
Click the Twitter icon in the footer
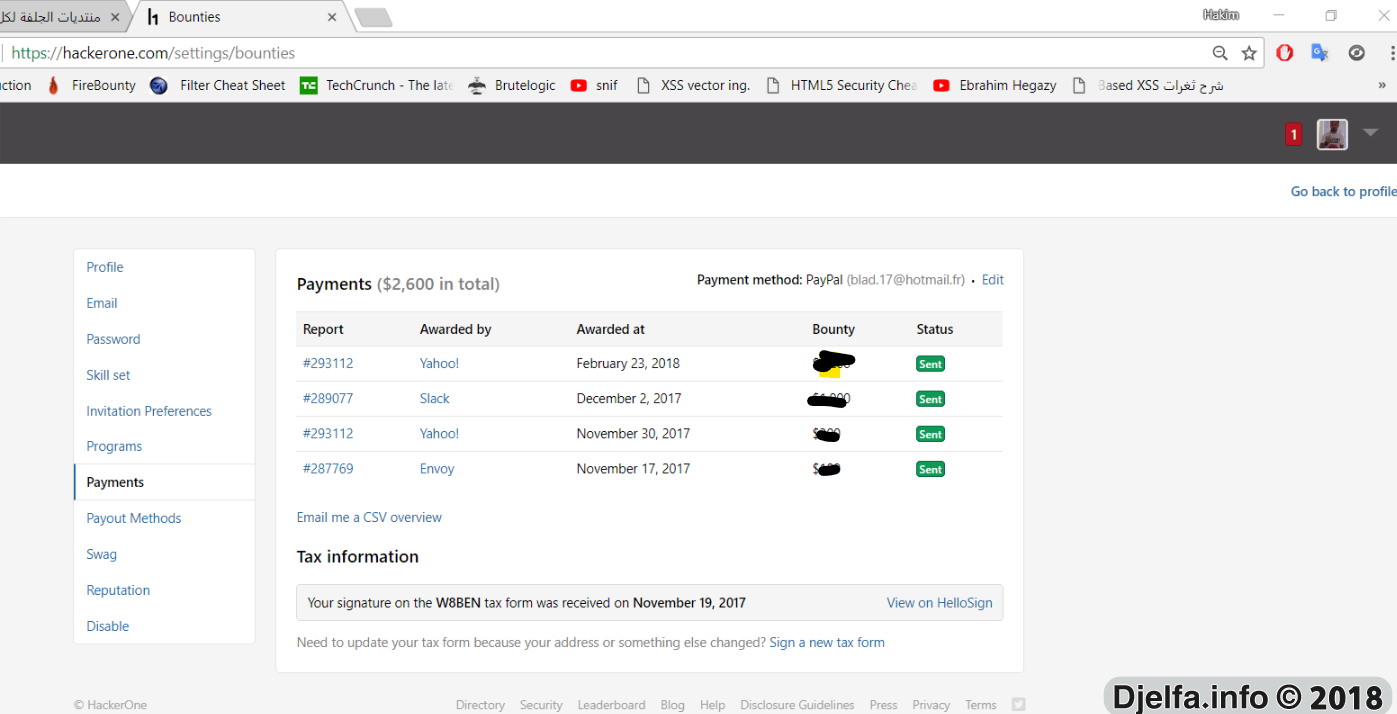pyautogui.click(x=1018, y=704)
